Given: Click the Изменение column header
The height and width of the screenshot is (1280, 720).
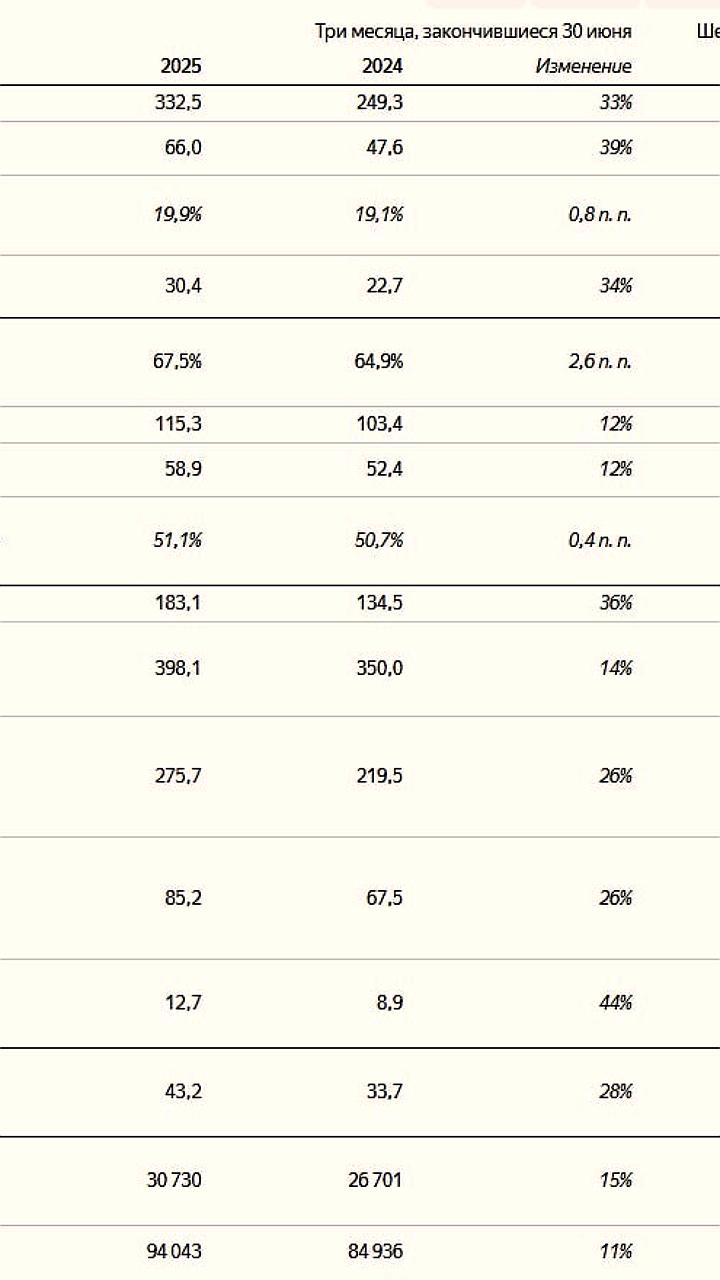Looking at the screenshot, I should pyautogui.click(x=584, y=66).
